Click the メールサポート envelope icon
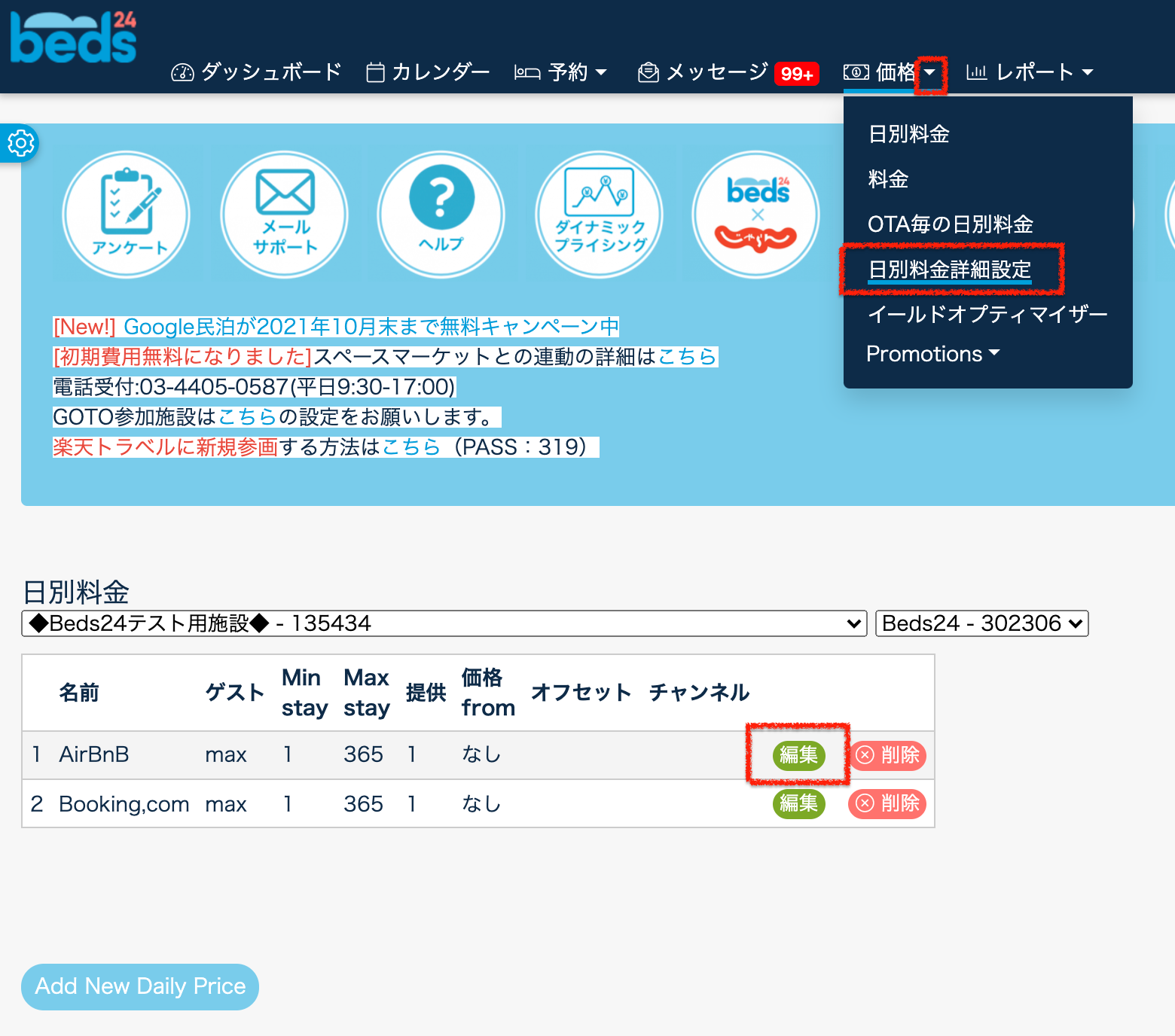 tap(285, 215)
